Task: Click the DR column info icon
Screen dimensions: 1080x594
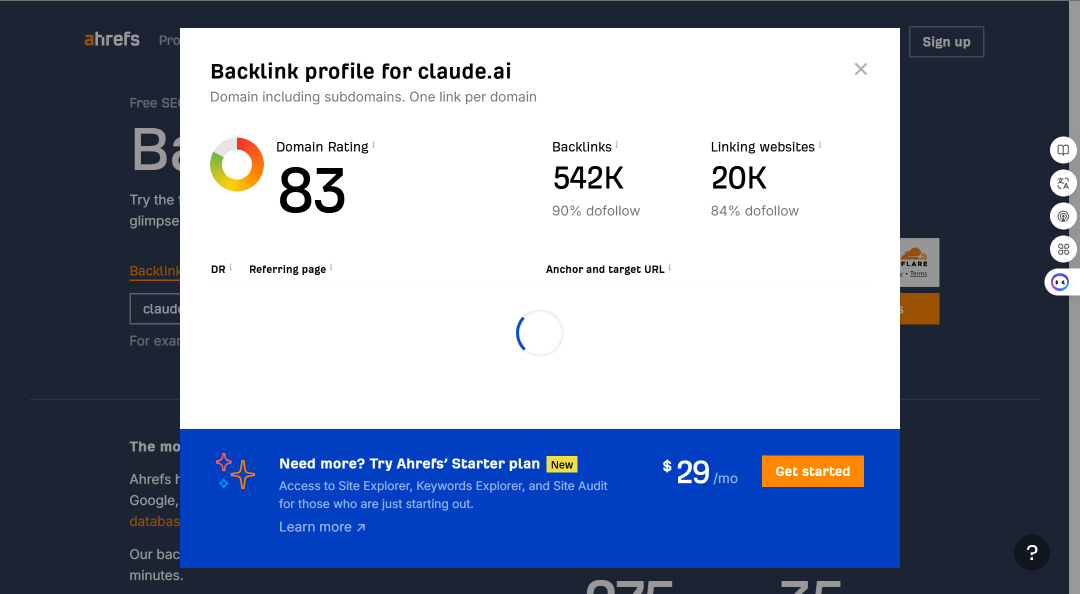Action: coord(231,267)
